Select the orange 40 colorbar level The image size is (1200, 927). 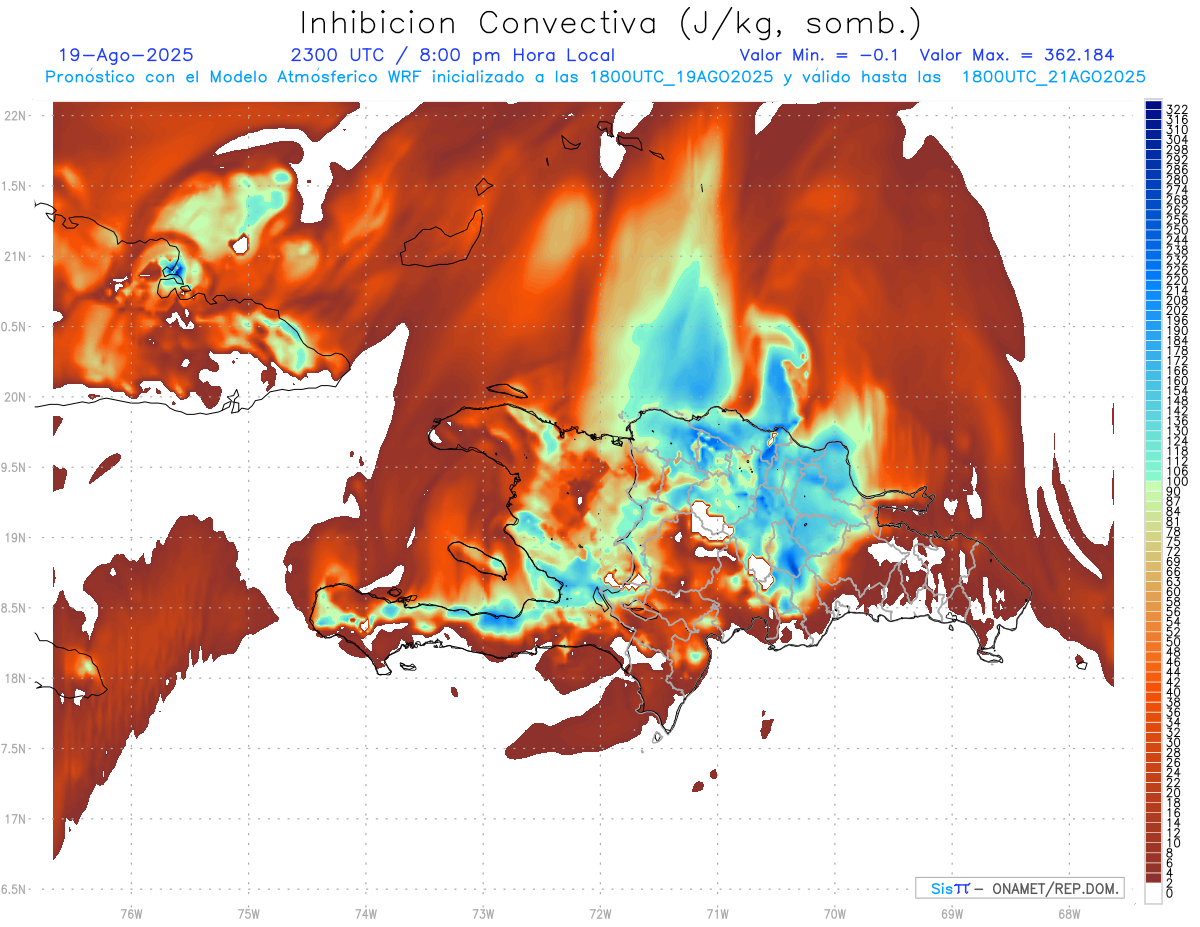[x=1153, y=692]
